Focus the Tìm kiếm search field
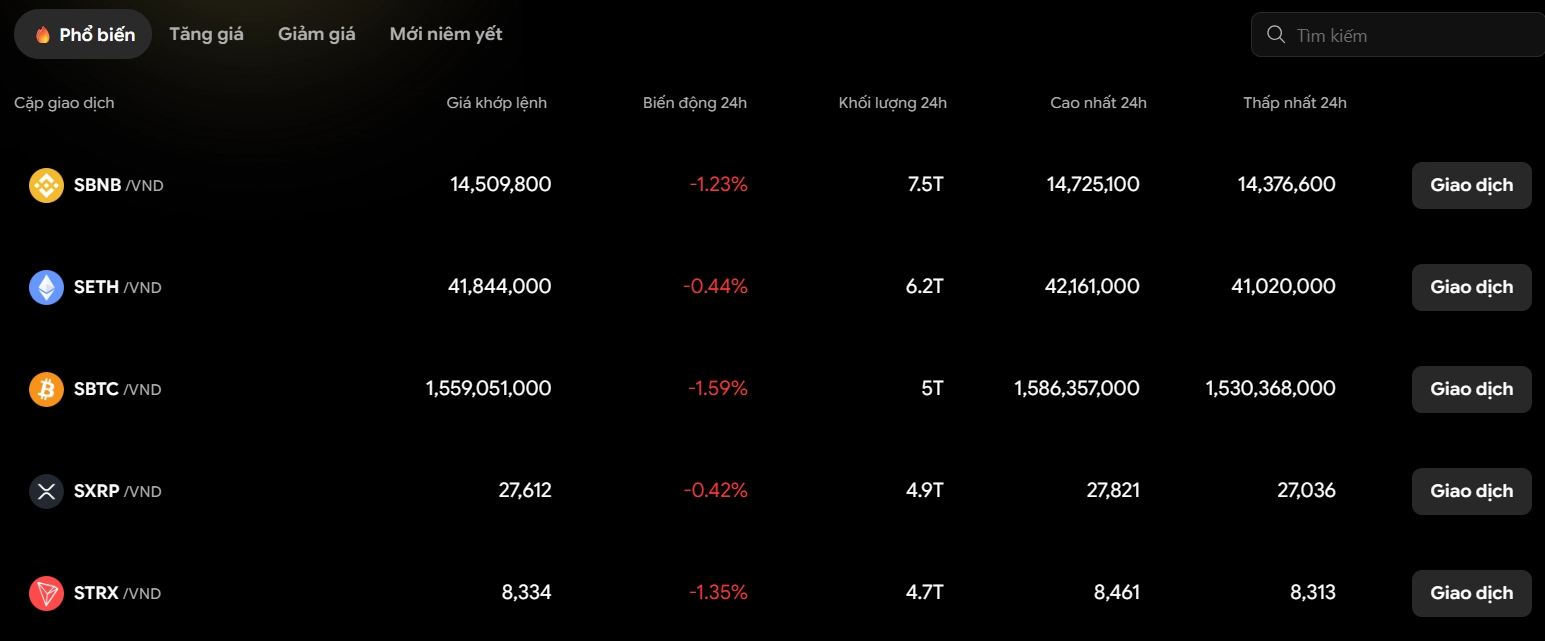The image size is (1545, 641). (1398, 35)
